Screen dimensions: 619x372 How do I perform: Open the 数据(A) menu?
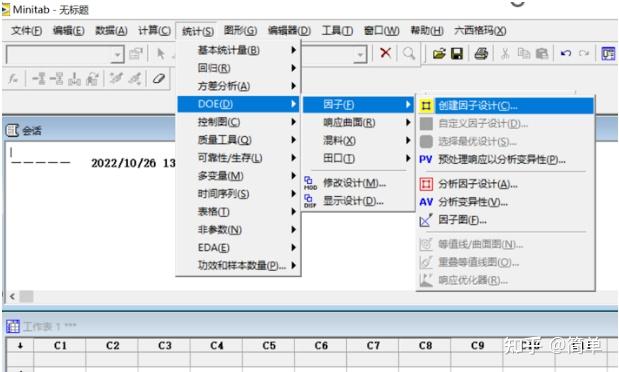click(111, 30)
